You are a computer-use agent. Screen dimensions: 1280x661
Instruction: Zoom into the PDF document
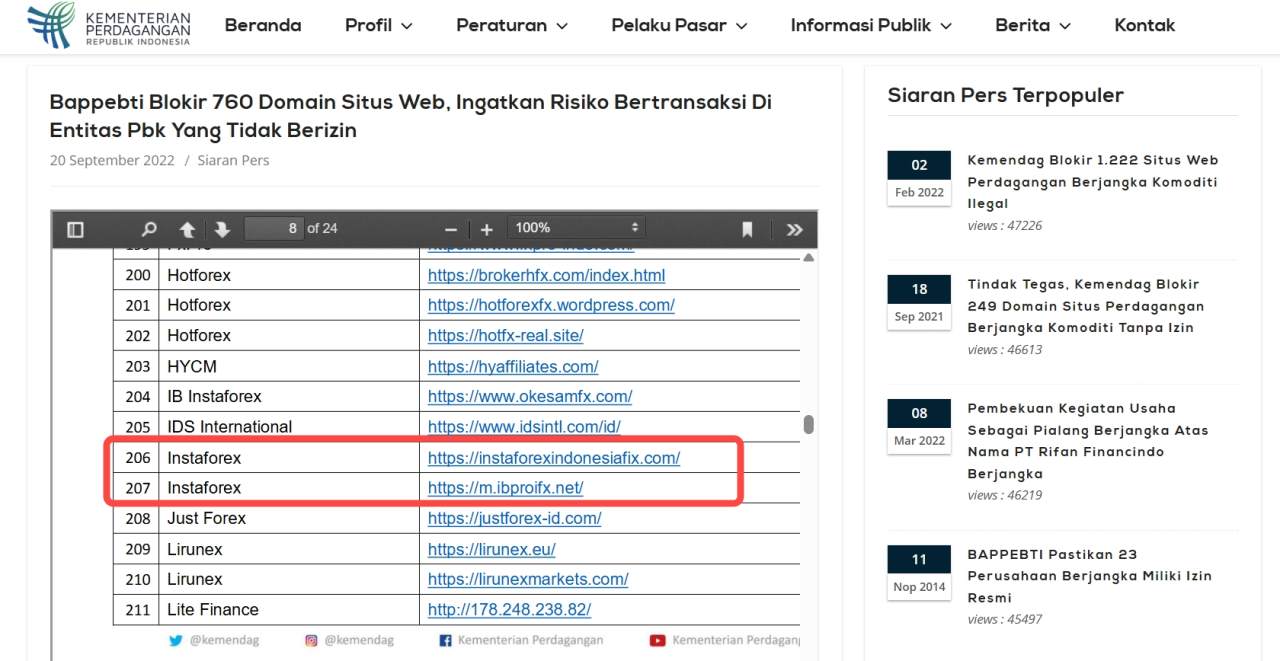[x=486, y=229]
